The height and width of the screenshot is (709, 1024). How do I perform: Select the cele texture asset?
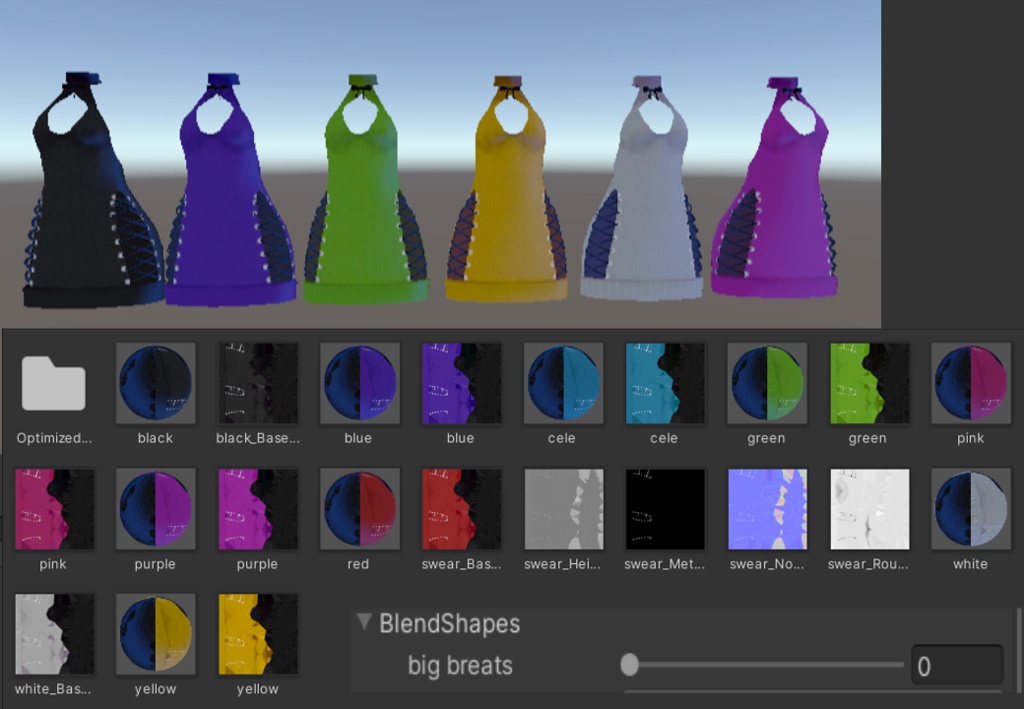point(665,383)
